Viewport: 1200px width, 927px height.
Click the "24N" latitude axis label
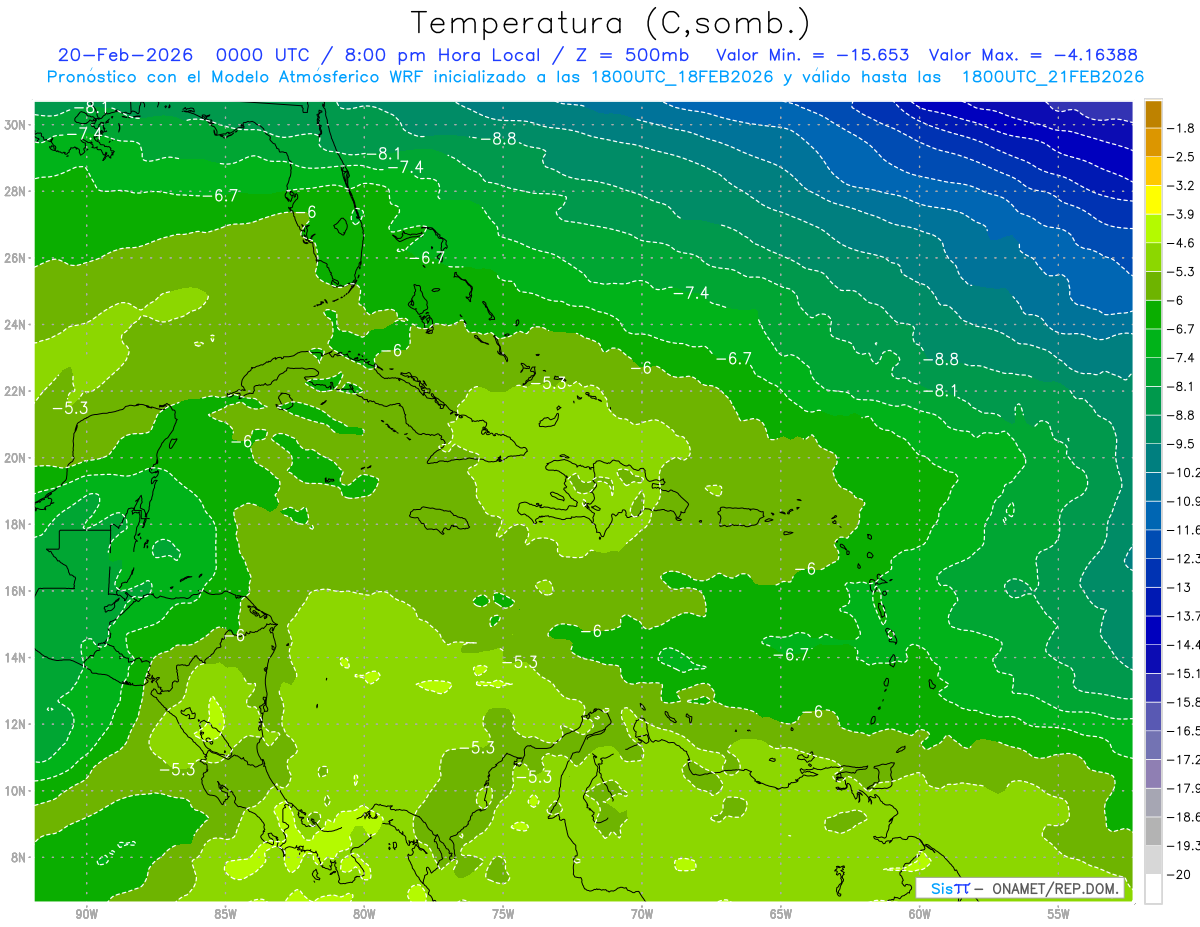16,325
